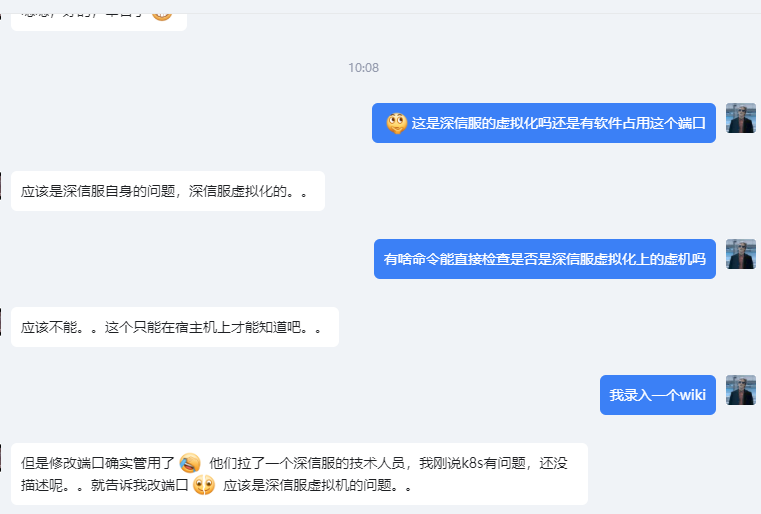Click the cut-off white bubble at the top
Screen dimensions: 761x514
click(90, 14)
